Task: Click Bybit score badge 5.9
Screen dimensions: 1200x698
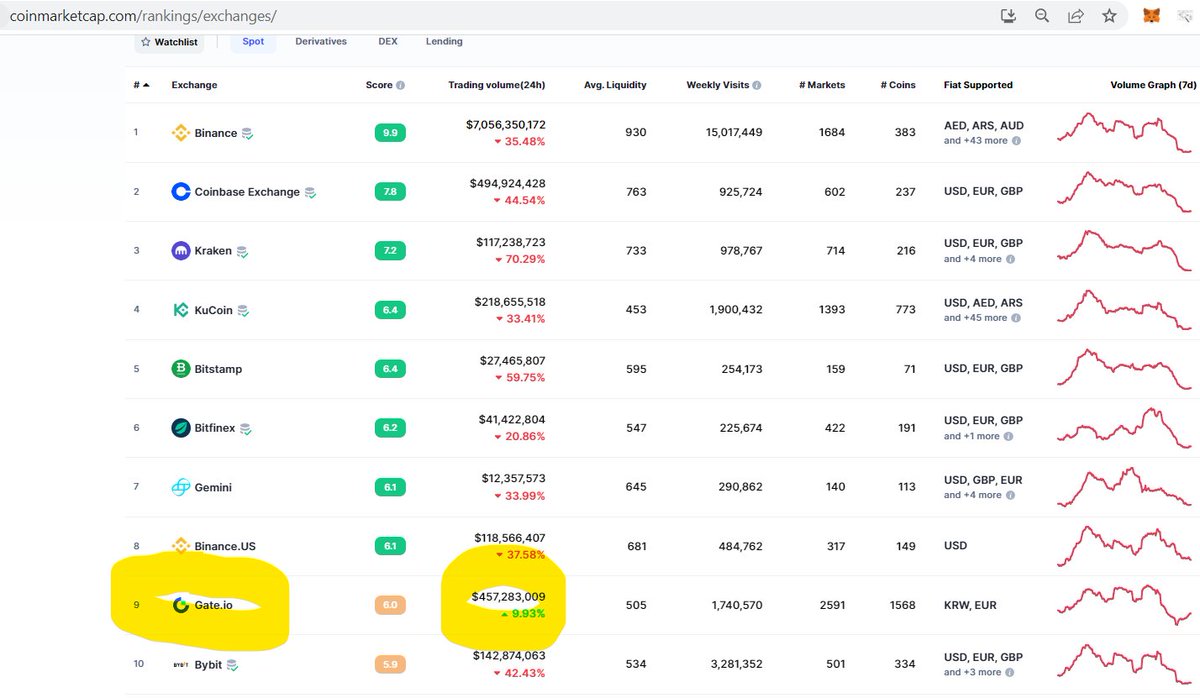Action: pyautogui.click(x=390, y=664)
